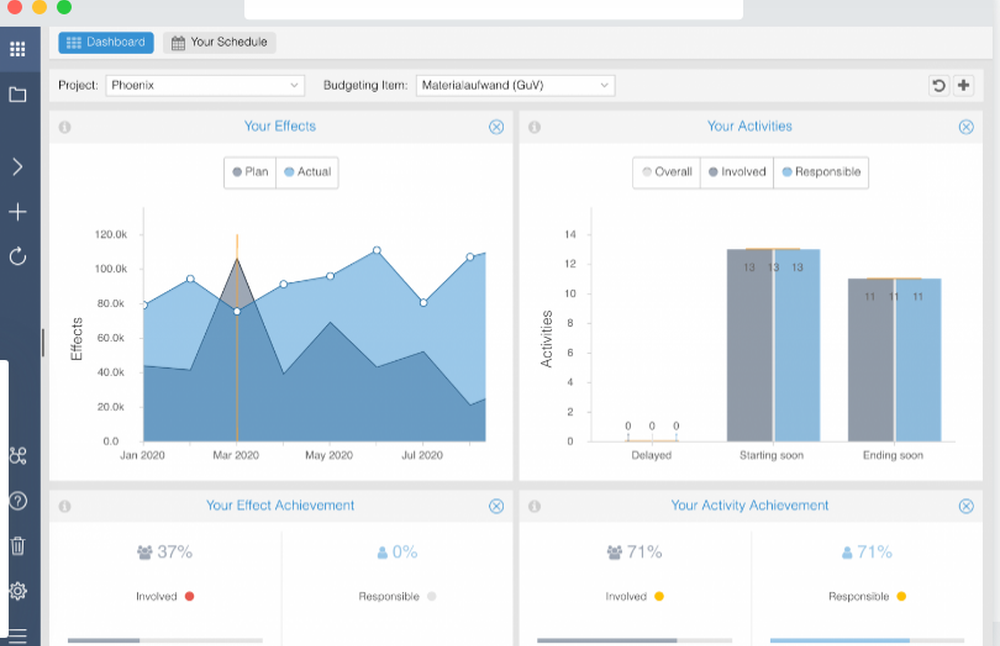
Task: Click the Ending soon grey Involved bar
Action: (871, 360)
